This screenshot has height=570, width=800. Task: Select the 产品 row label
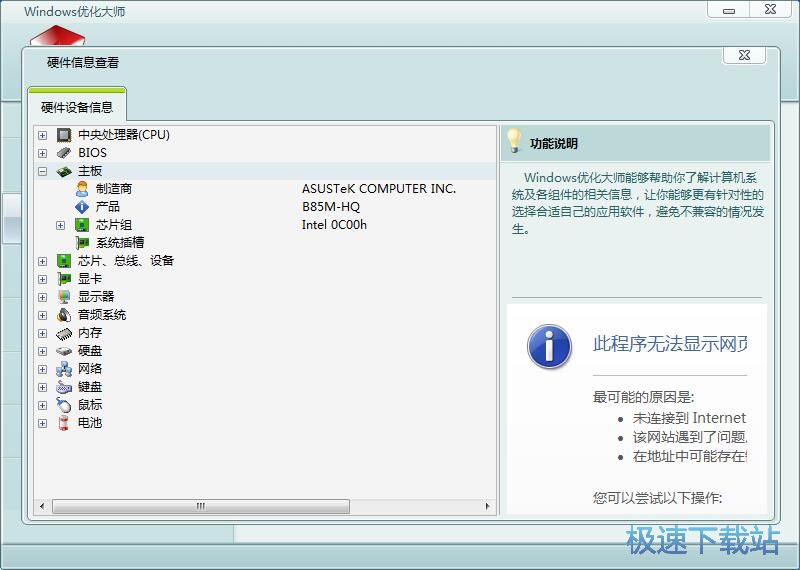pos(108,207)
